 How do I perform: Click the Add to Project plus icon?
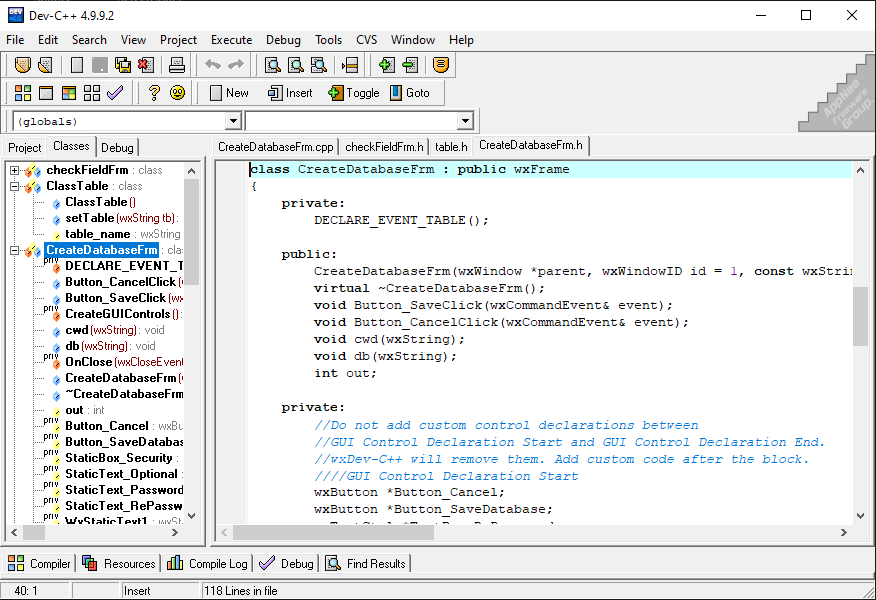pyautogui.click(x=387, y=65)
